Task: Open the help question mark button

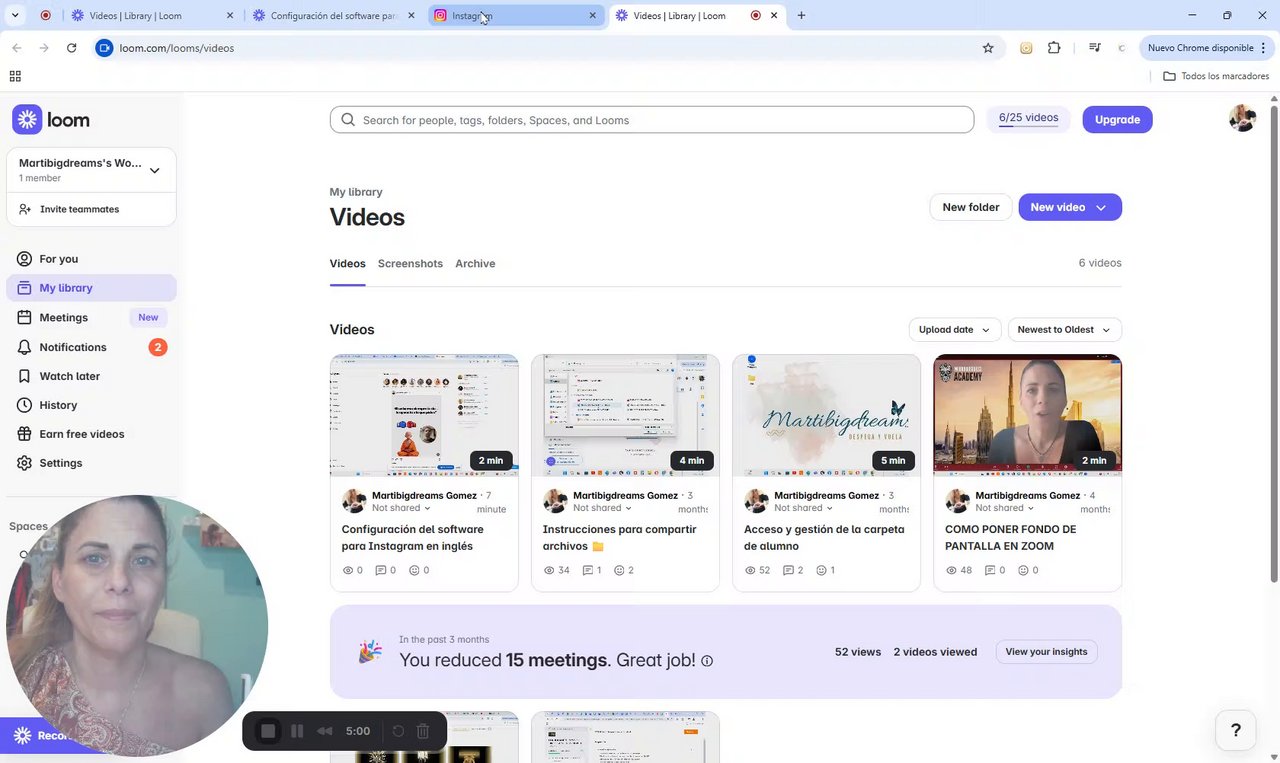Action: point(1235,730)
